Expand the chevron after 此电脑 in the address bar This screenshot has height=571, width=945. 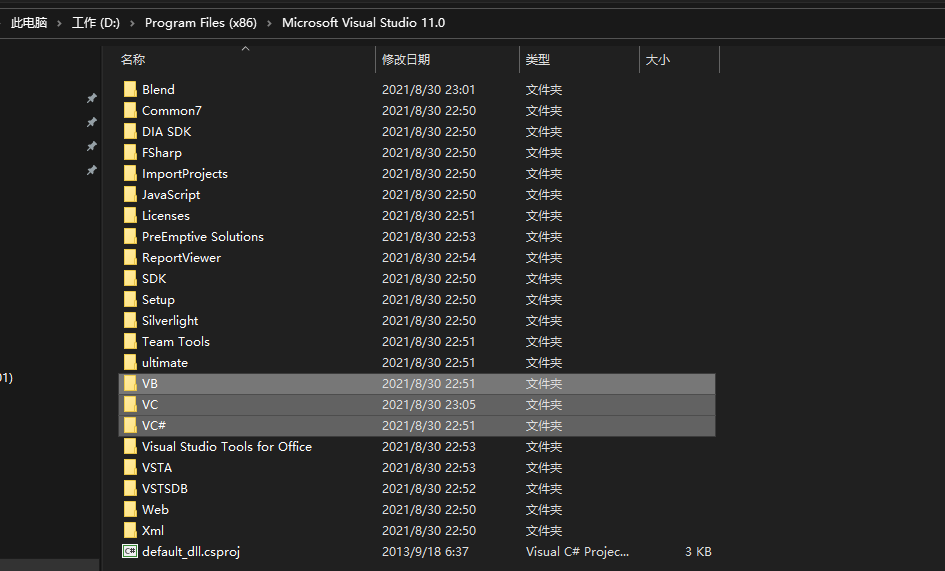point(59,24)
